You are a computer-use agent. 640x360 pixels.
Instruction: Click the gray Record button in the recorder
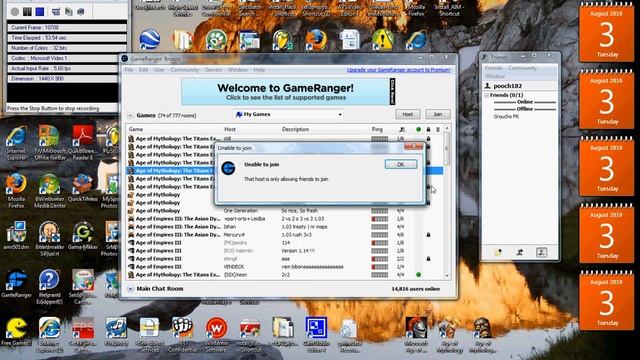coord(15,12)
